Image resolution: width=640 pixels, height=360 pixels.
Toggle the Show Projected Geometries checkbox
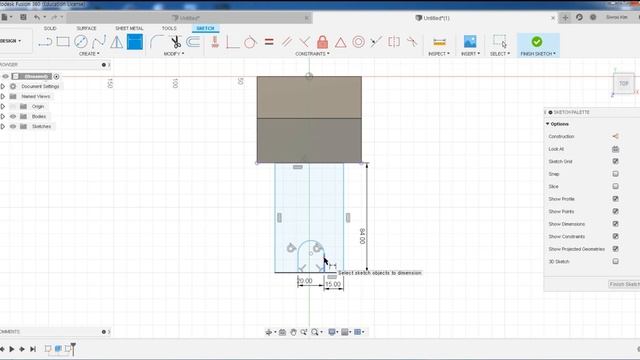click(x=616, y=249)
